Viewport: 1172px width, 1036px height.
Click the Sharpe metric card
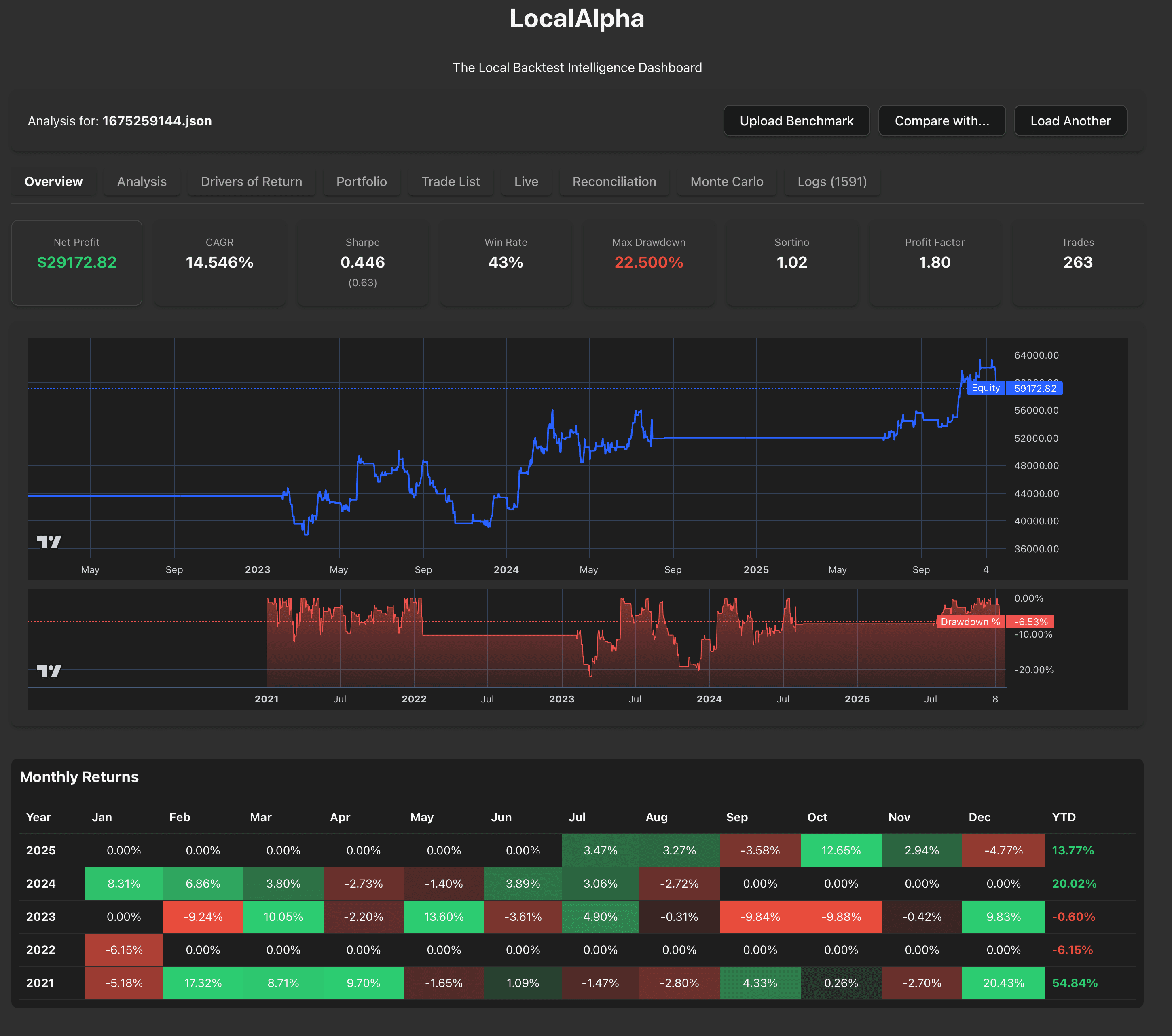pyautogui.click(x=362, y=262)
